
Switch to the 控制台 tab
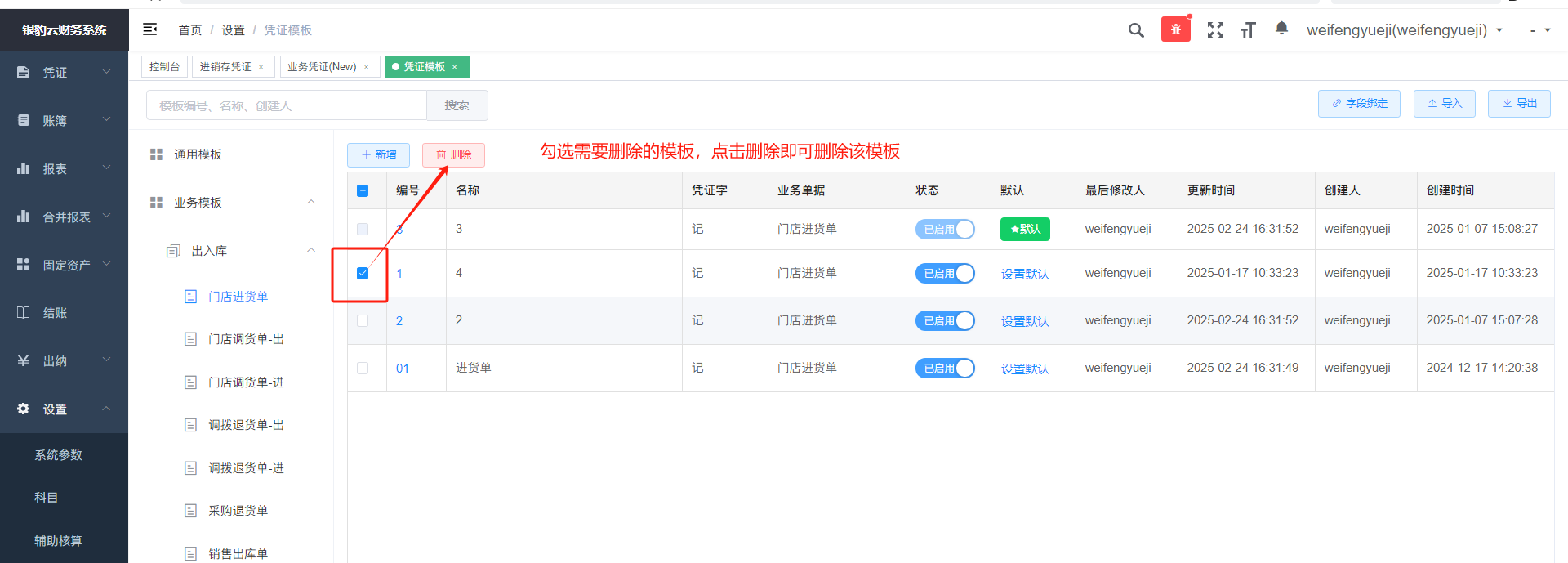pos(164,67)
